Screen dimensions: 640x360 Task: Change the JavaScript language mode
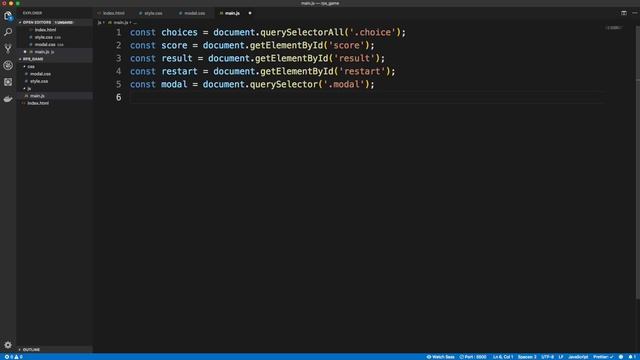pos(578,357)
